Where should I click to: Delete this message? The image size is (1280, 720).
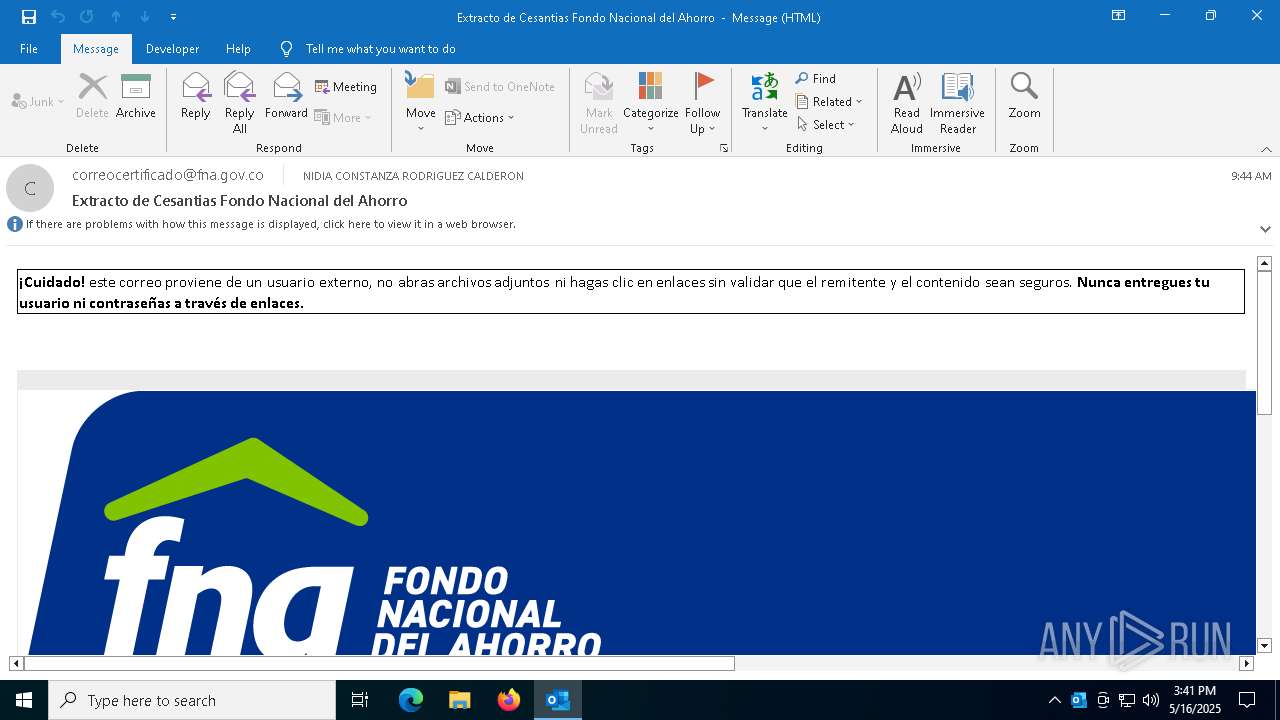92,96
